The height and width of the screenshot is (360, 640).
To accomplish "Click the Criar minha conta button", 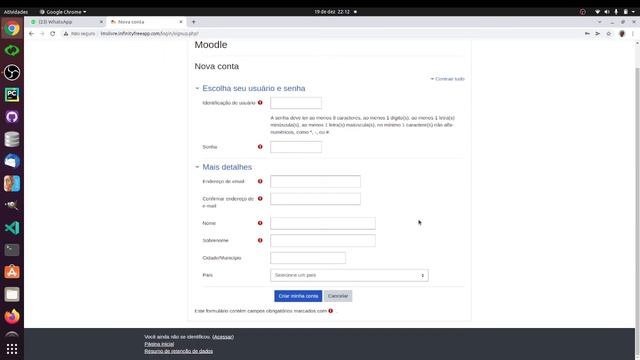I will click(298, 296).
